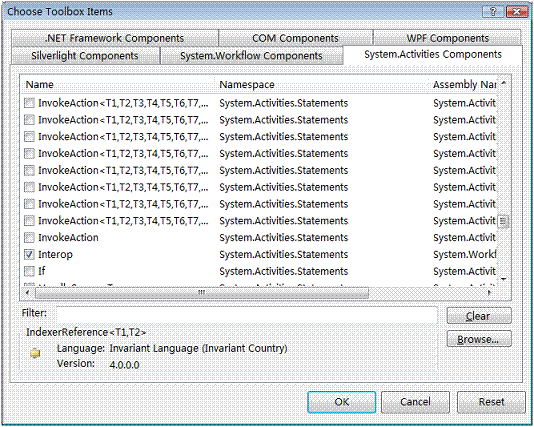Click the horizontal scrollbar left arrow
Viewport: 534px width, 427px height.
(28, 292)
